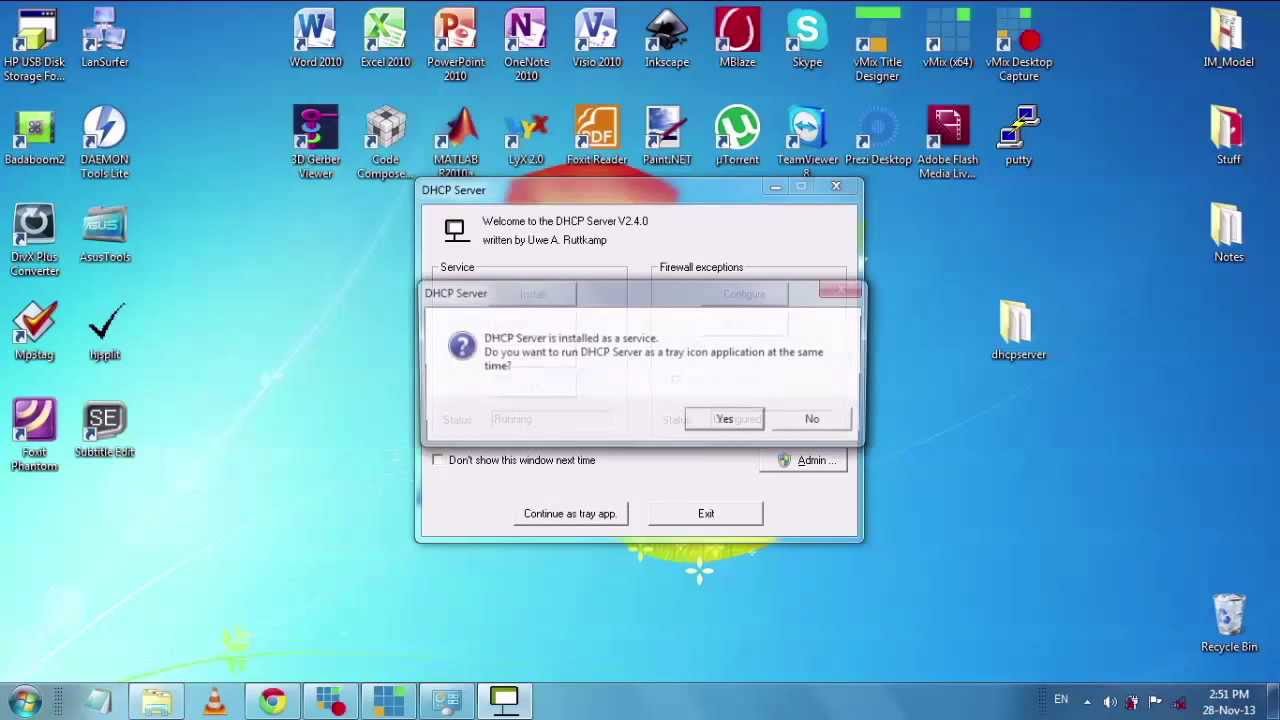1280x720 pixels.
Task: Show hidden system tray icons
Action: click(1087, 702)
